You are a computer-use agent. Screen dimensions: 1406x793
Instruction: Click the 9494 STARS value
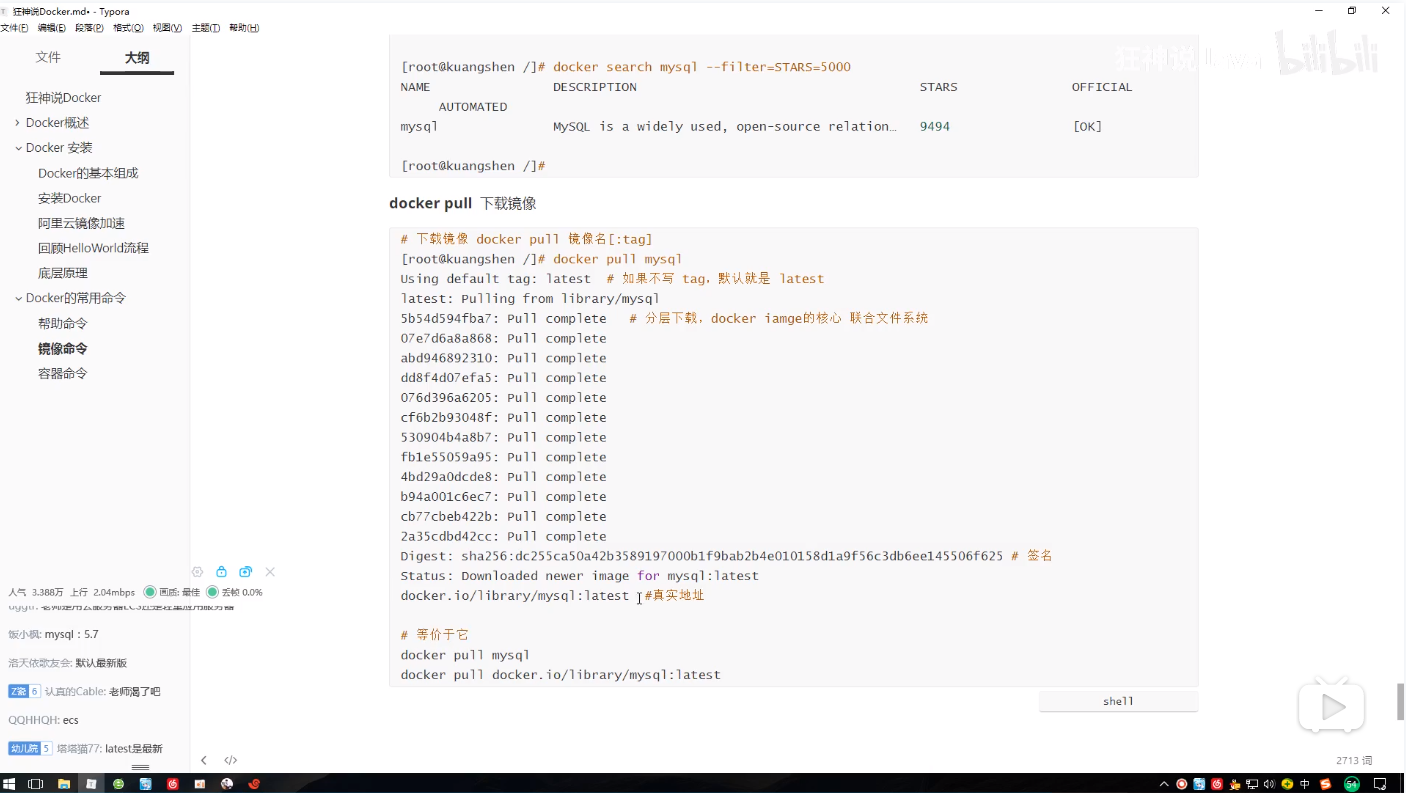click(x=935, y=127)
